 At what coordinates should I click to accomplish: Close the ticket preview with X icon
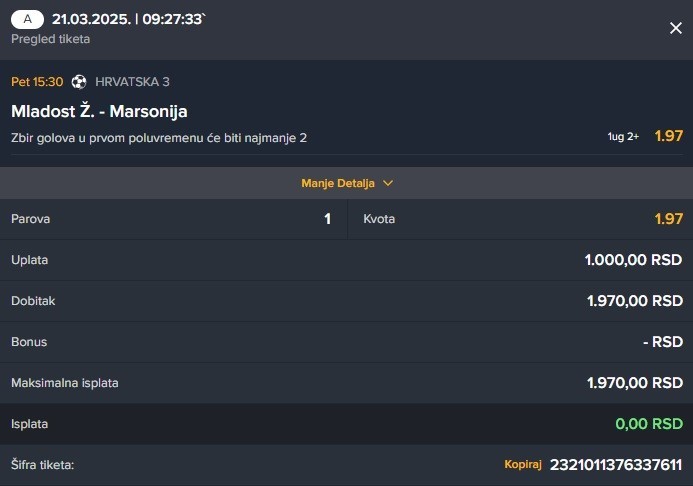675,28
